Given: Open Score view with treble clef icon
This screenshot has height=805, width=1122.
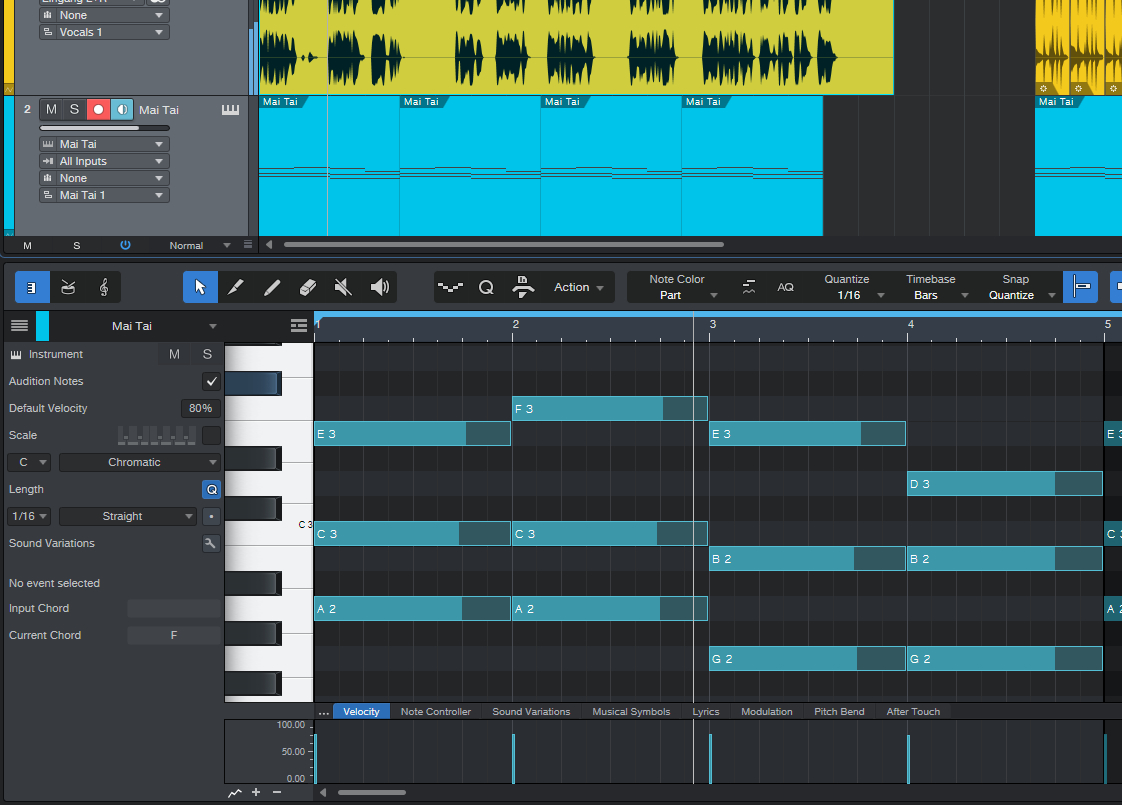Looking at the screenshot, I should click(103, 288).
